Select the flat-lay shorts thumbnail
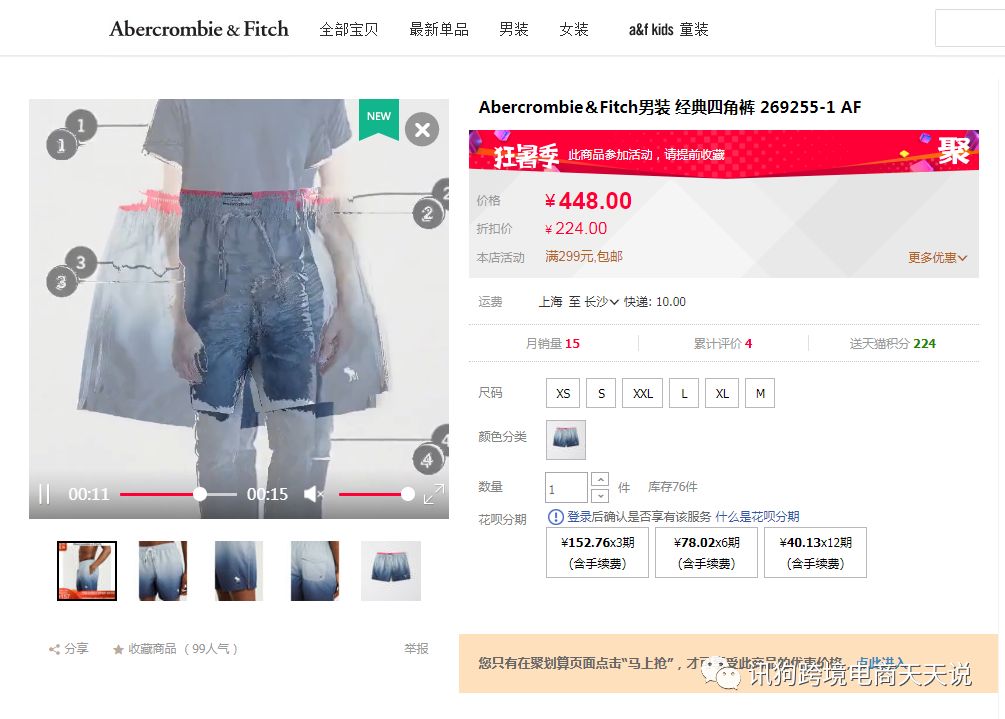 click(x=391, y=571)
